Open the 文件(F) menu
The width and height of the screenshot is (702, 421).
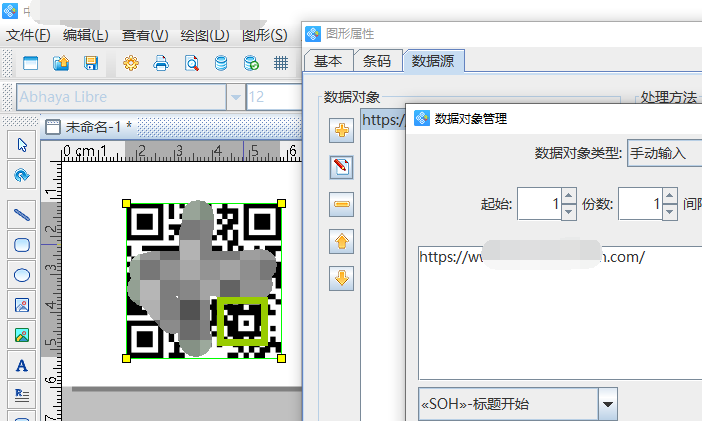tap(28, 35)
